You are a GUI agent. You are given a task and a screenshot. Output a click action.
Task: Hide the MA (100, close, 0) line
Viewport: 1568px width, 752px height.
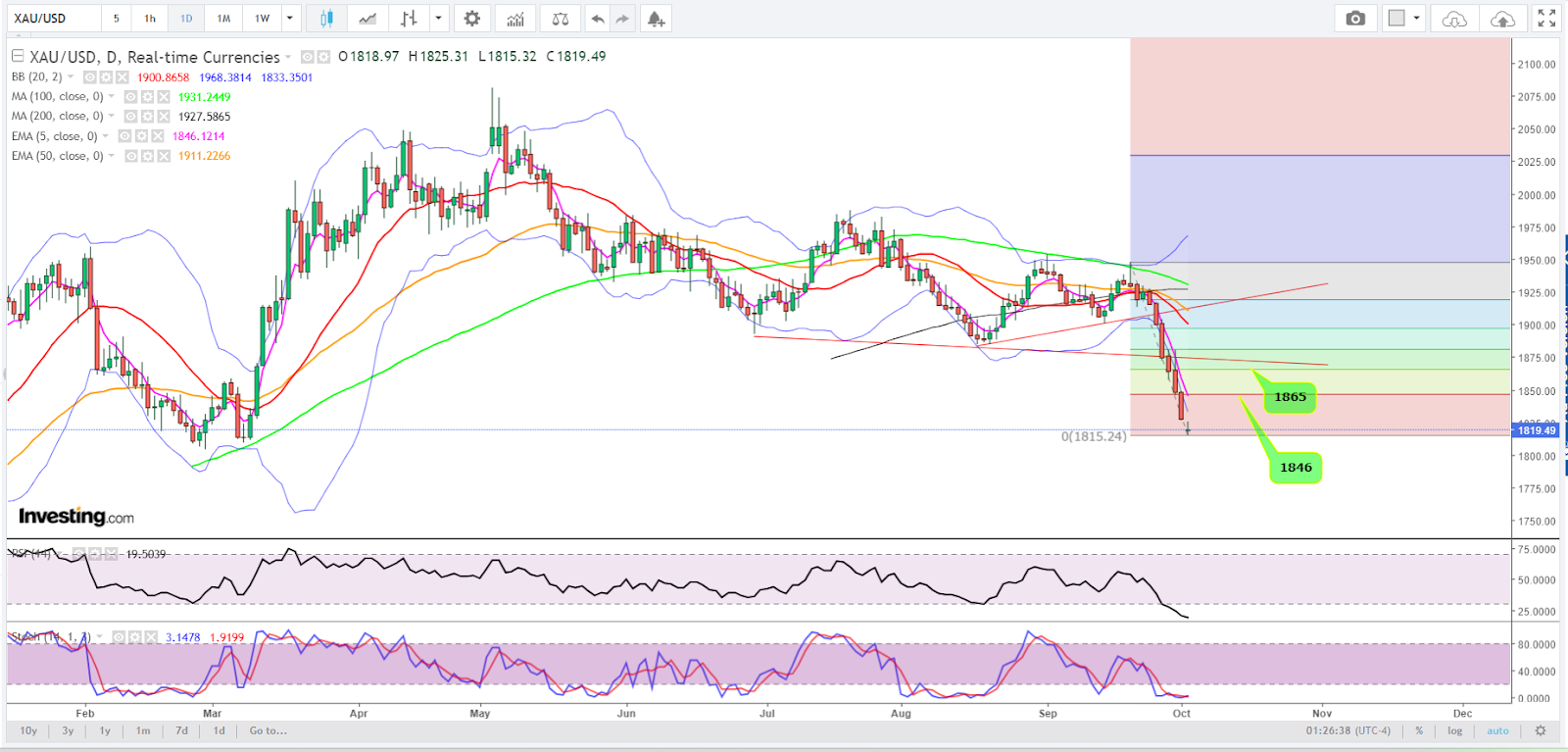tap(130, 97)
